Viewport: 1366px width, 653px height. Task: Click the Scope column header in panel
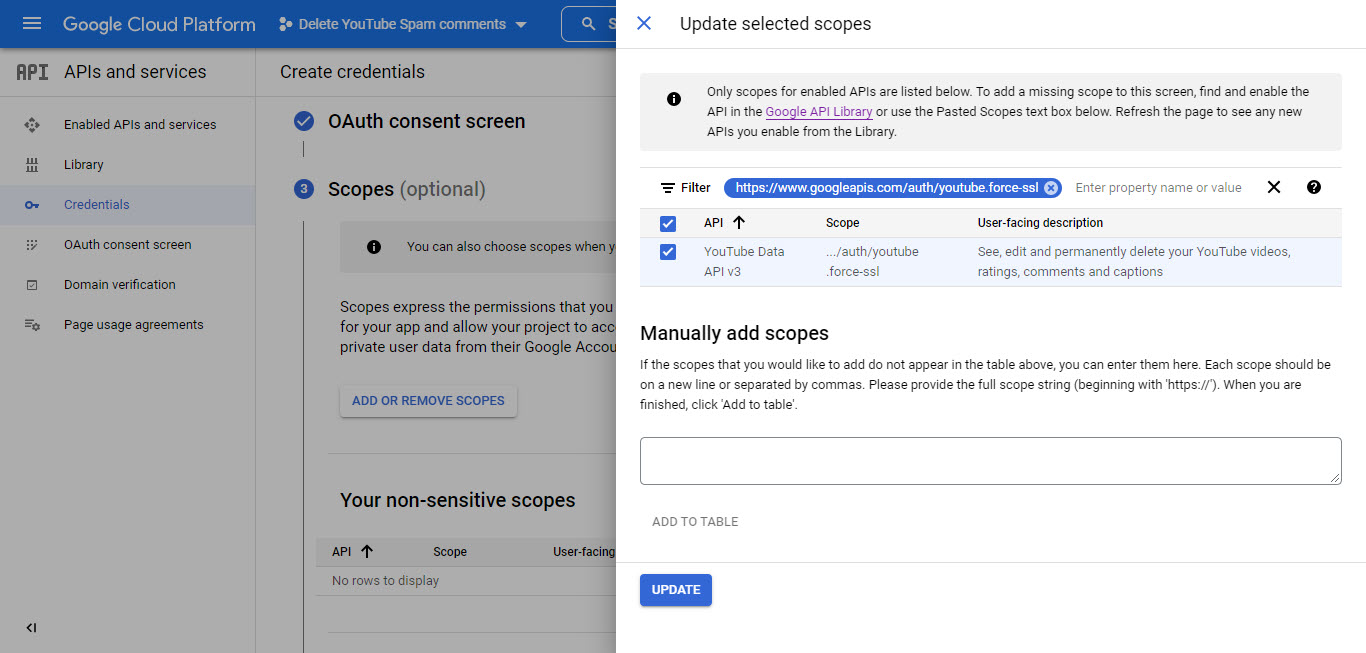tap(842, 223)
